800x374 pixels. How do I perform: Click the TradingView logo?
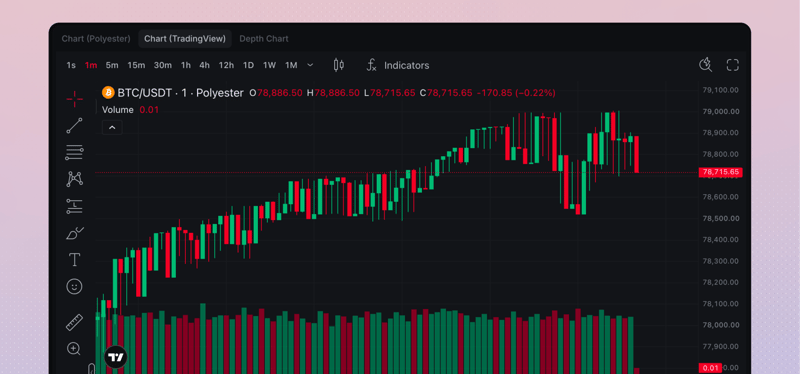(x=116, y=357)
